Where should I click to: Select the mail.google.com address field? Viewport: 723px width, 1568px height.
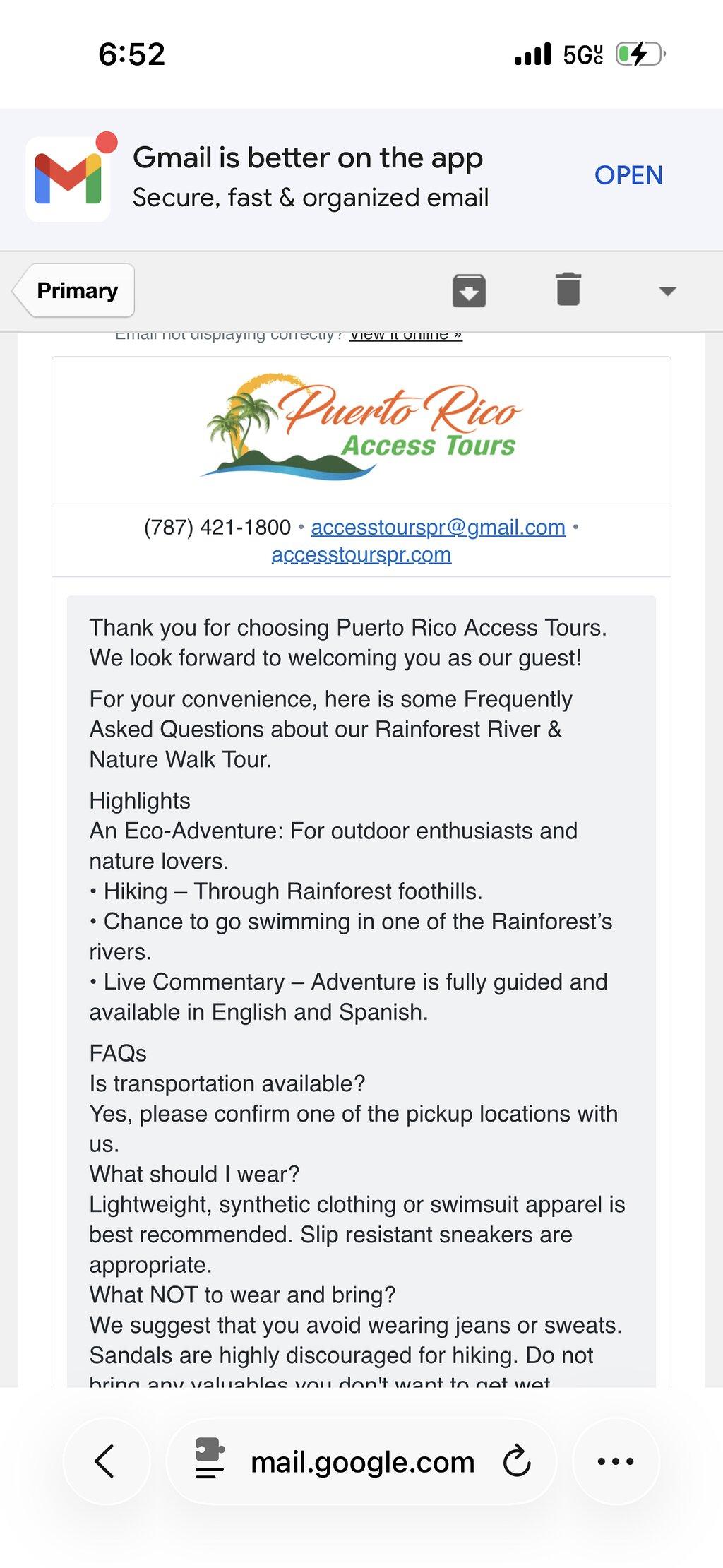(361, 1461)
